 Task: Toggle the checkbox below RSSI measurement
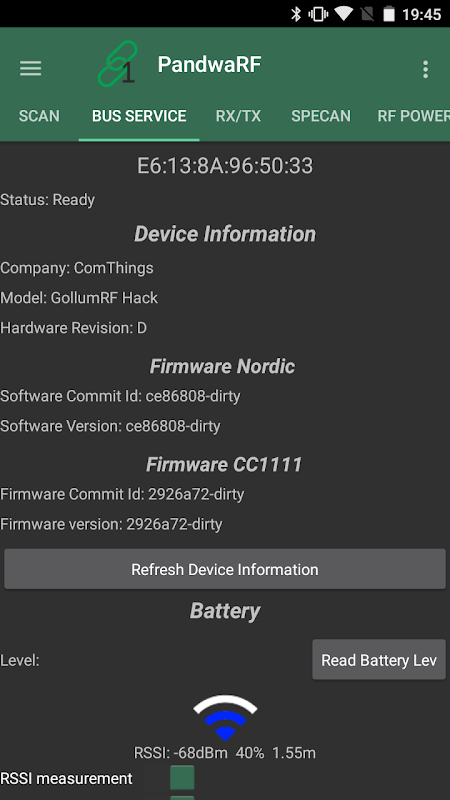tap(182, 797)
